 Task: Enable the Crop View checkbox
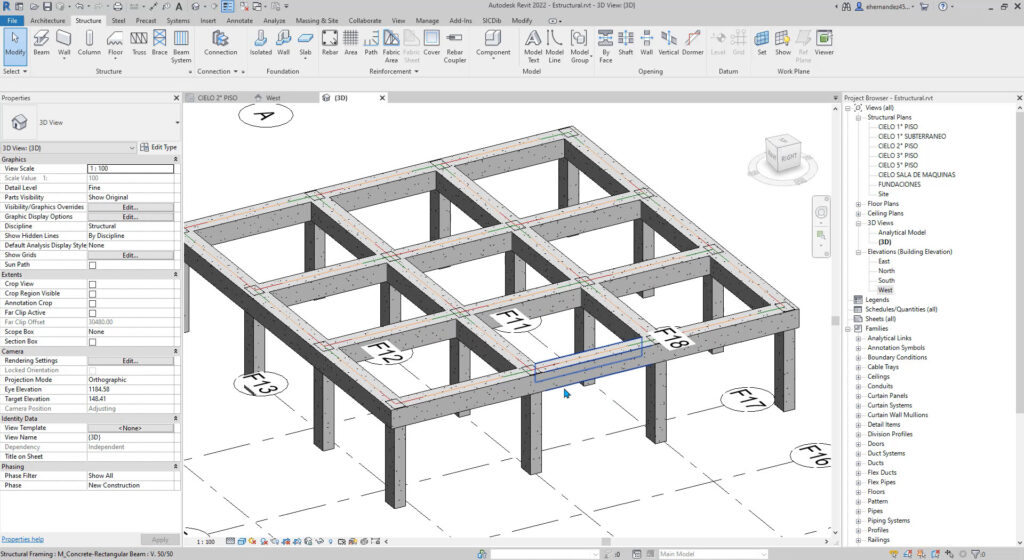tap(93, 284)
